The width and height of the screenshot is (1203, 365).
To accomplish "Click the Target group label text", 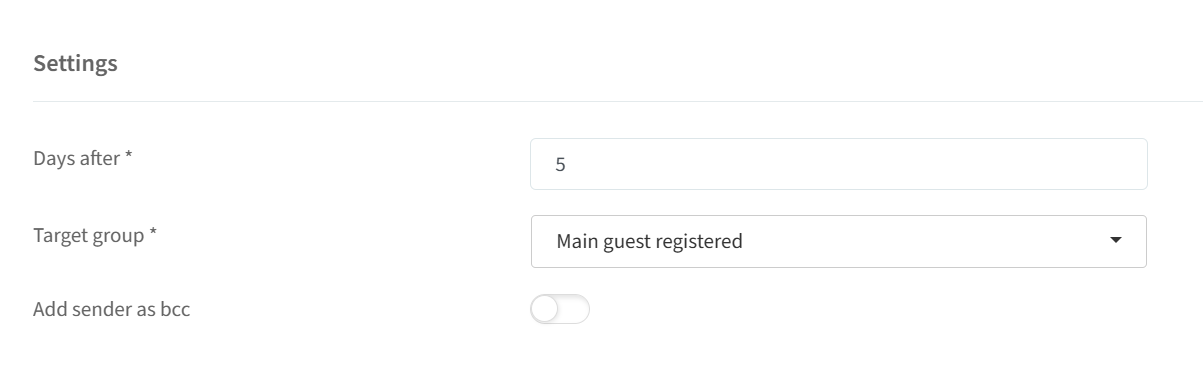I will pyautogui.click(x=88, y=237).
